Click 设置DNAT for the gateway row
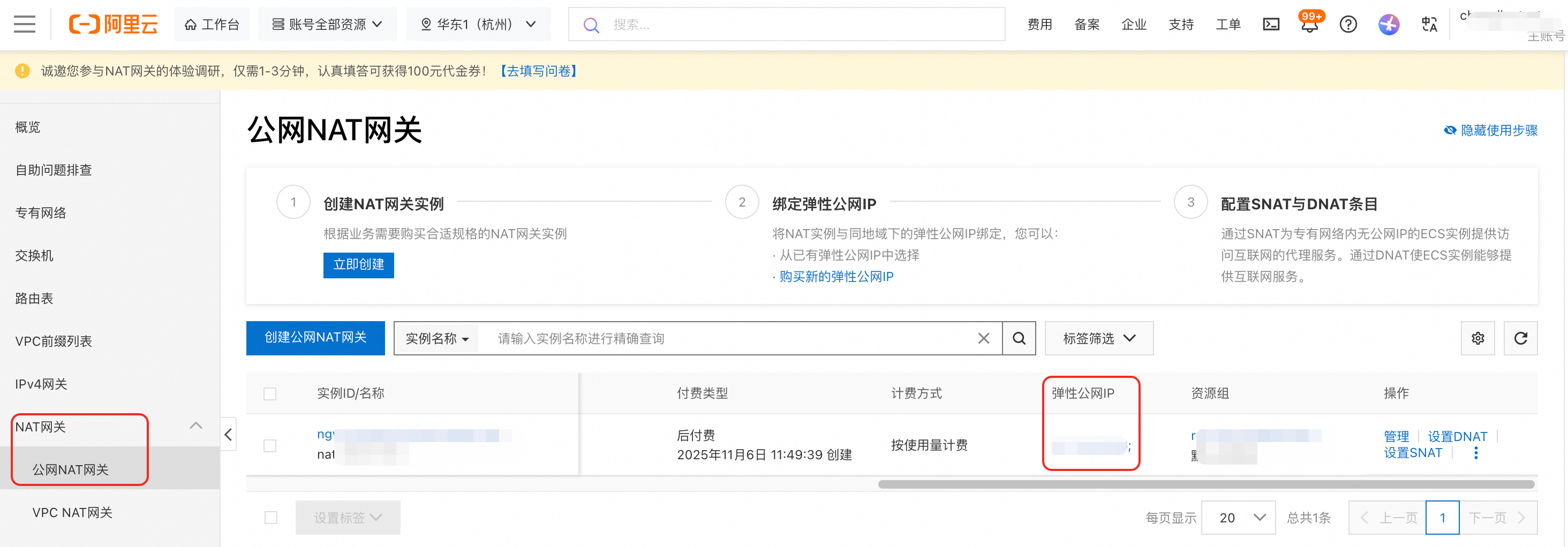Image resolution: width=1568 pixels, height=547 pixels. [x=1457, y=436]
